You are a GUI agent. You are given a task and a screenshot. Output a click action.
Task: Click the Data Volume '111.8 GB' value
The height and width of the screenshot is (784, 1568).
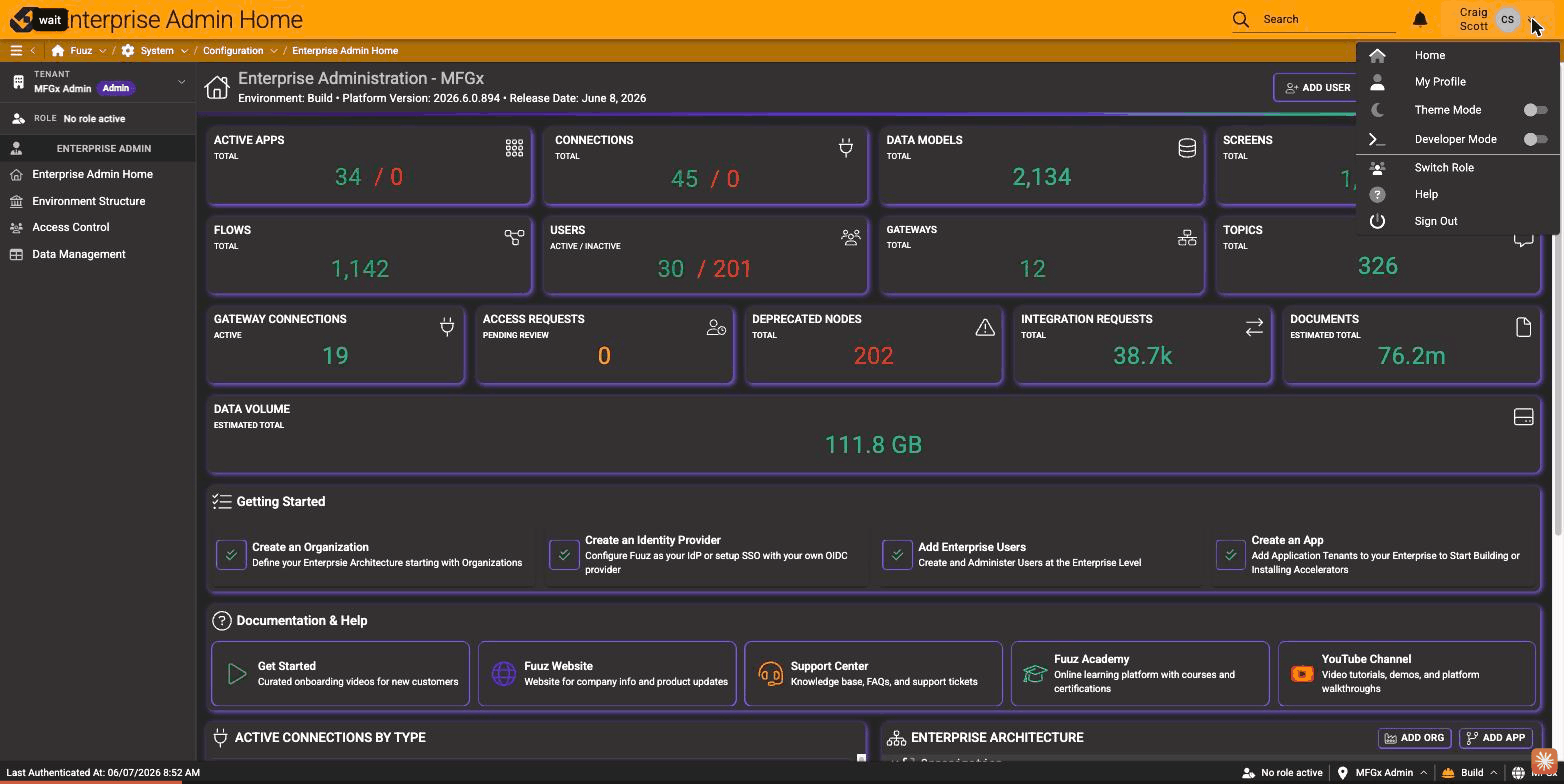(x=873, y=445)
